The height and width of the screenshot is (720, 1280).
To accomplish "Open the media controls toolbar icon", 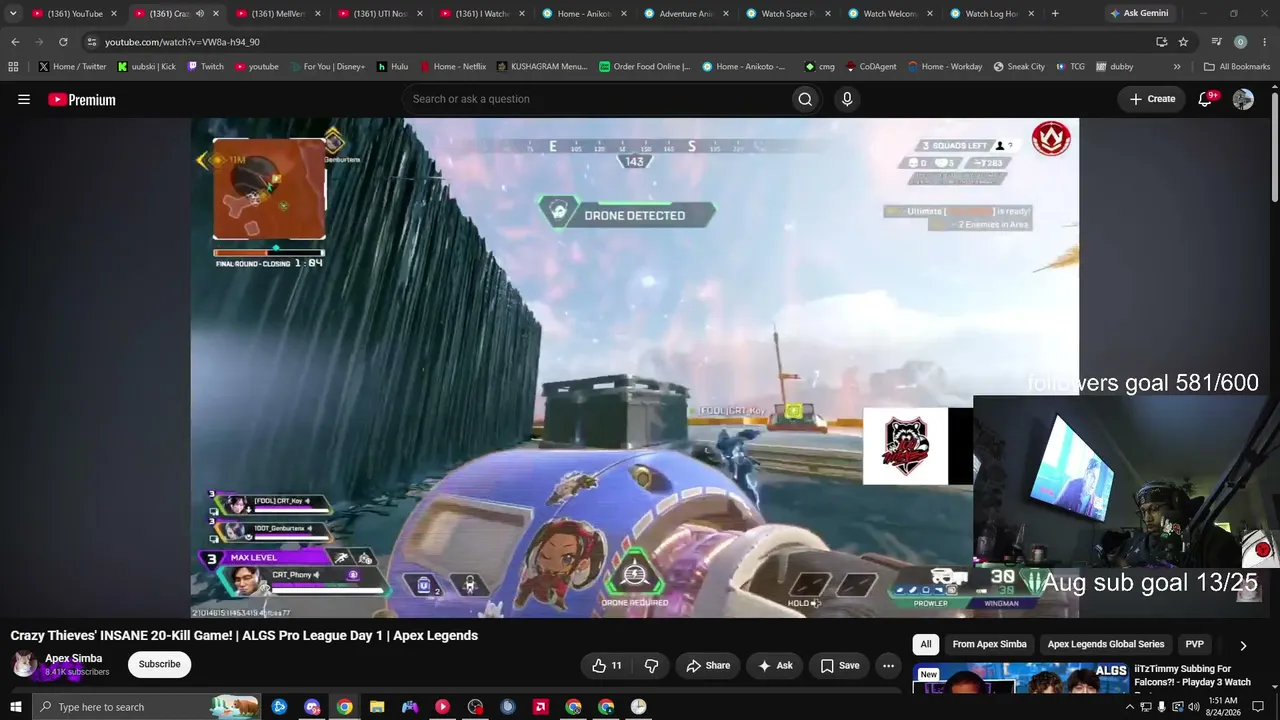I will click(x=1216, y=42).
